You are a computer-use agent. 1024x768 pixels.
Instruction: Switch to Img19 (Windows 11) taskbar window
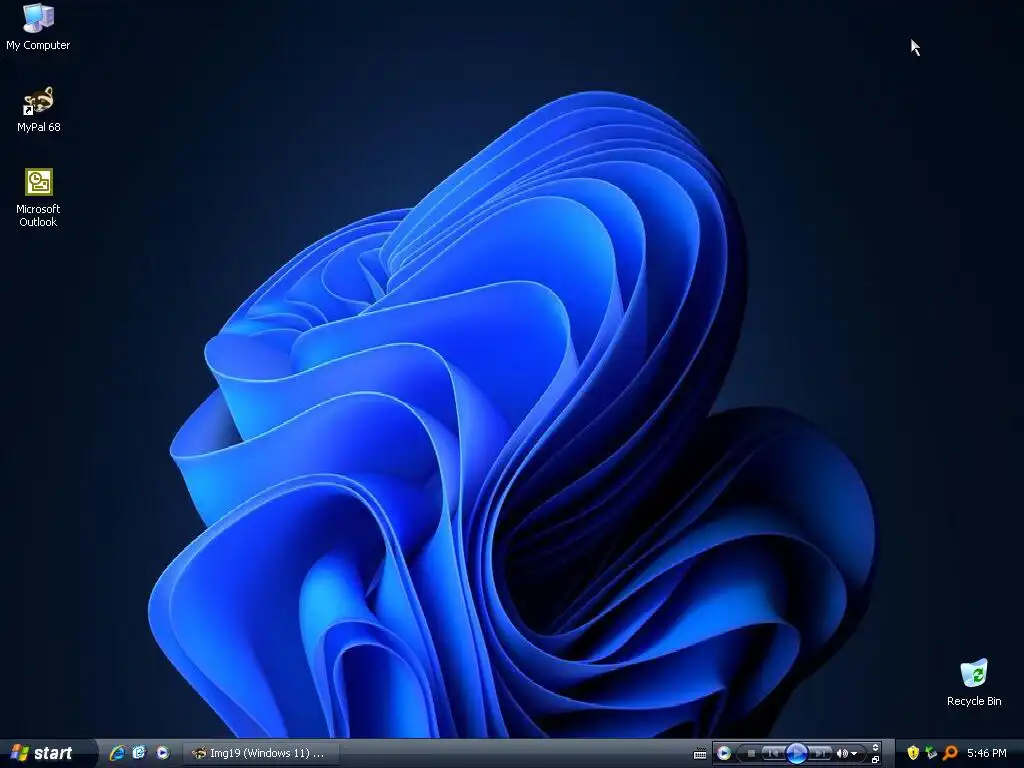[261, 753]
